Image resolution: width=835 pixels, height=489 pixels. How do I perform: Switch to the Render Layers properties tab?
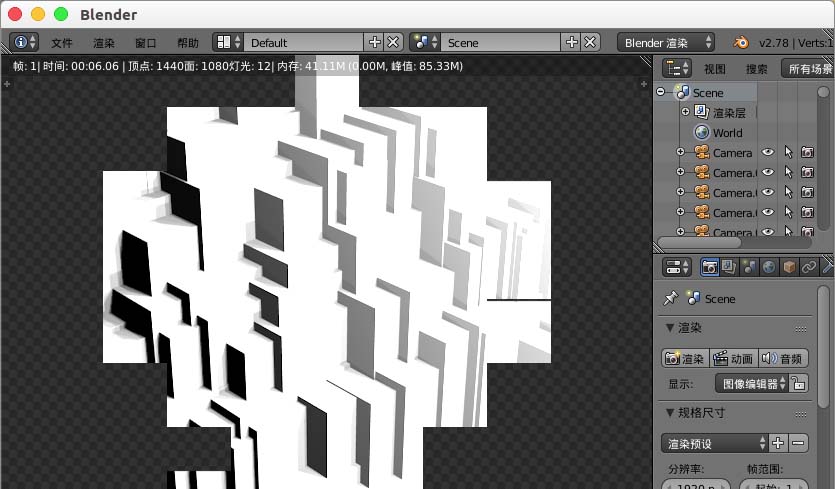pos(729,267)
